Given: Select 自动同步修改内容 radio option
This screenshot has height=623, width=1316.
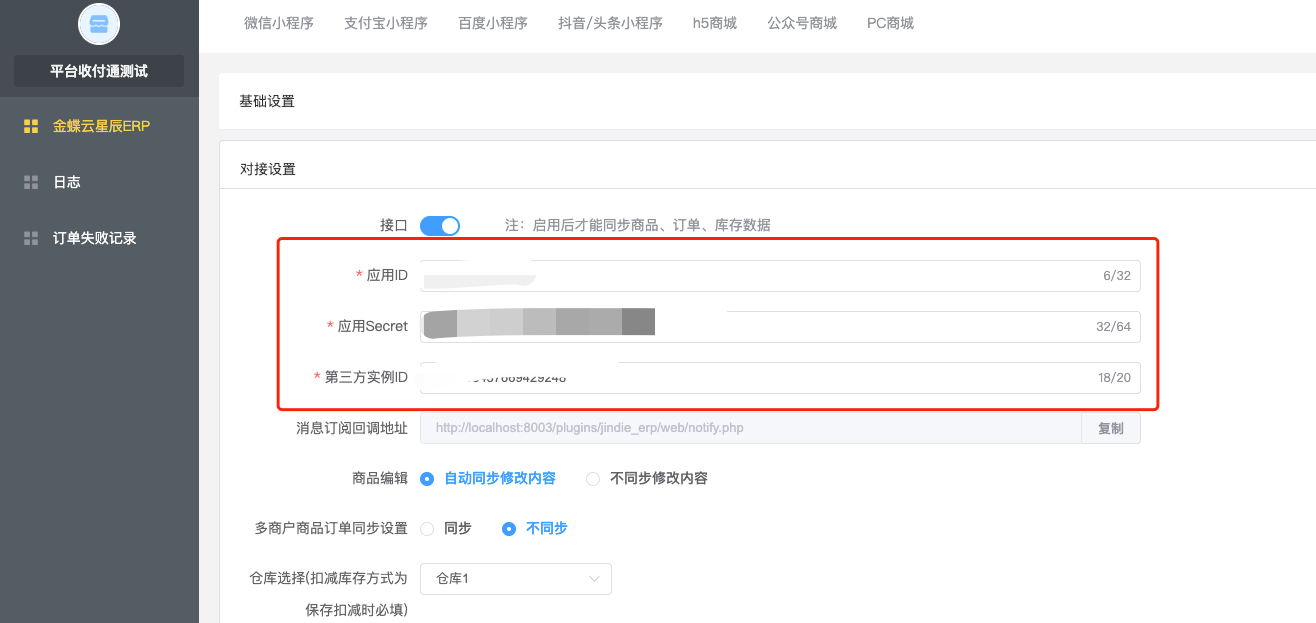Looking at the screenshot, I should pos(427,479).
